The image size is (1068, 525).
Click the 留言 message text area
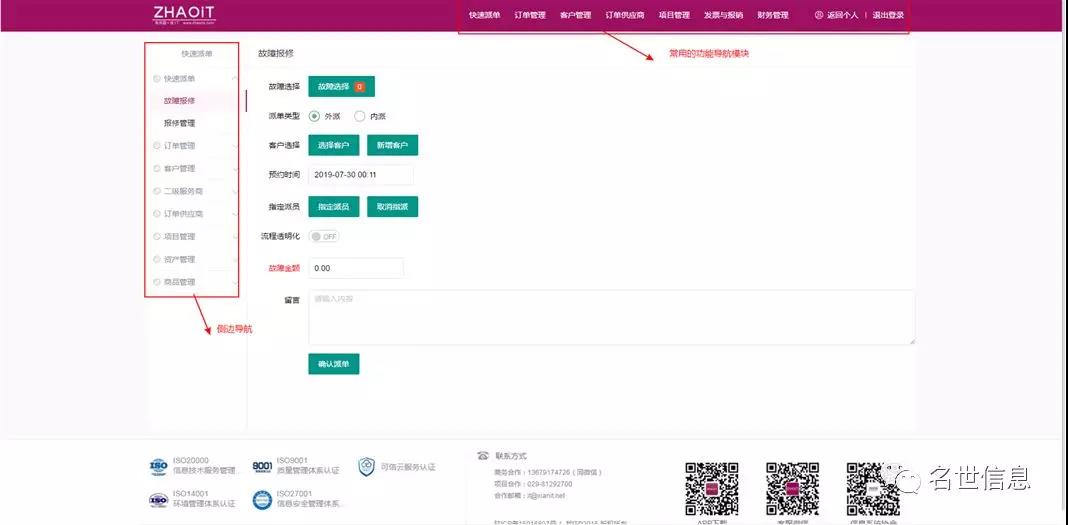pyautogui.click(x=611, y=317)
